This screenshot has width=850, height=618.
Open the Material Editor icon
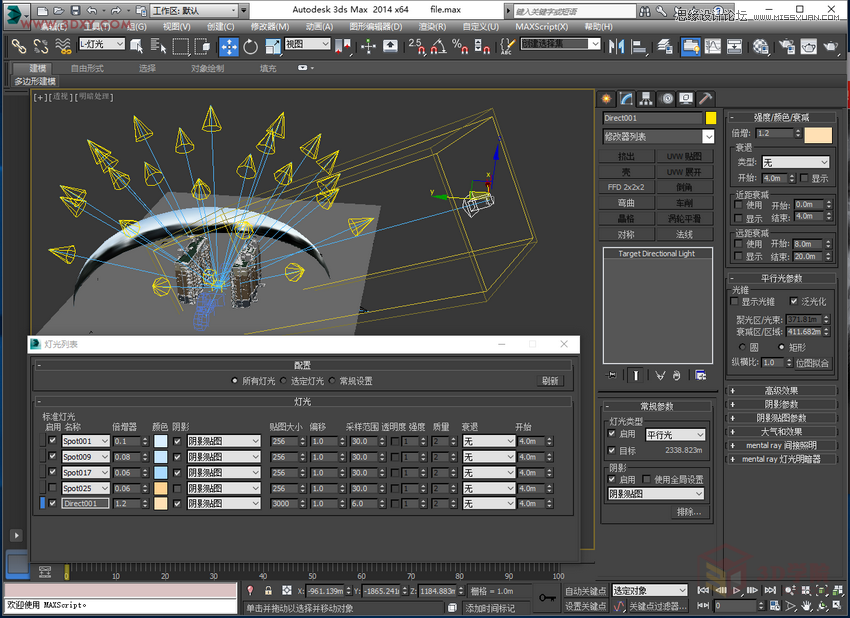click(x=760, y=45)
